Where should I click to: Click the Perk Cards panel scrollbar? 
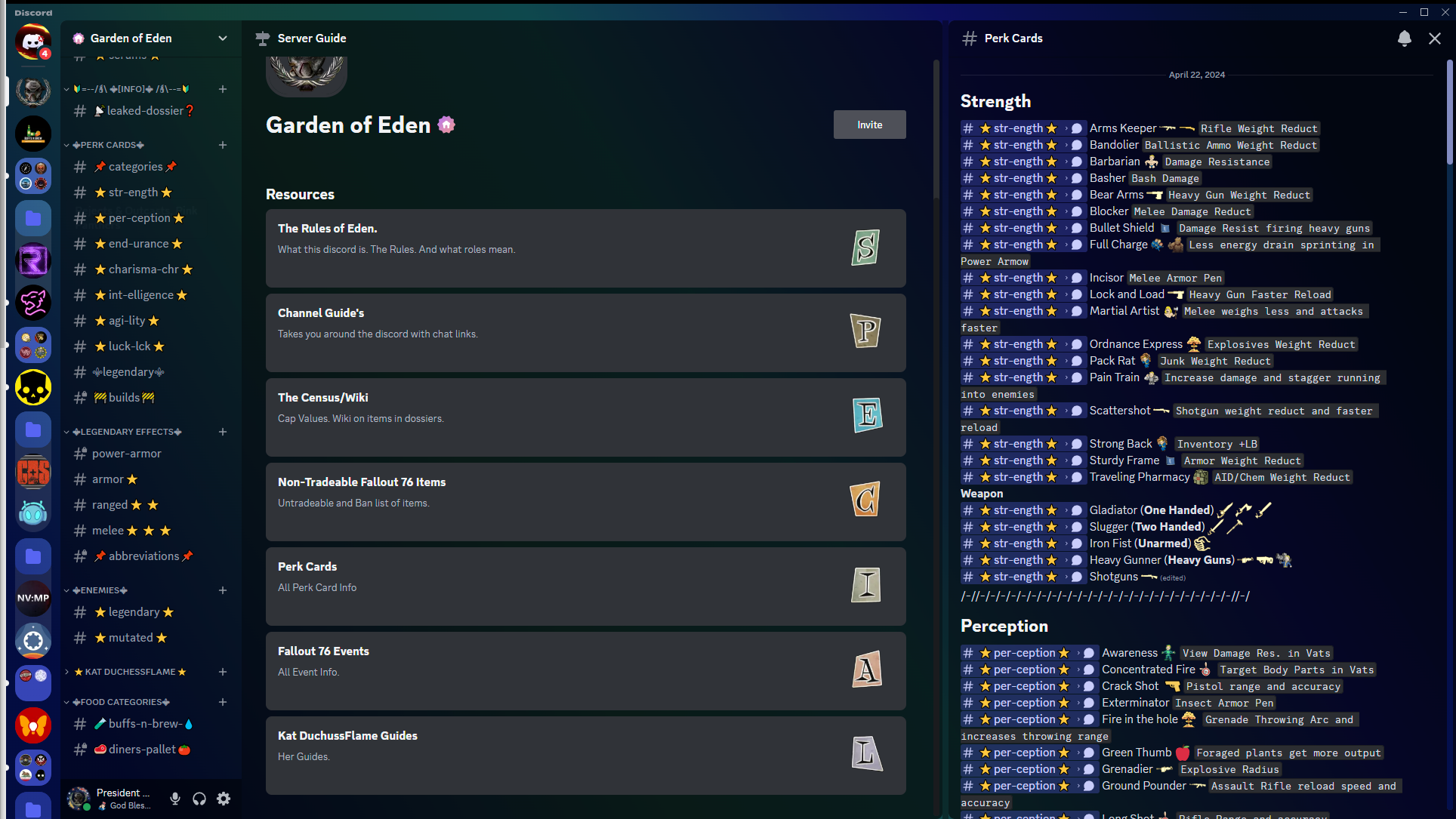pyautogui.click(x=1449, y=113)
